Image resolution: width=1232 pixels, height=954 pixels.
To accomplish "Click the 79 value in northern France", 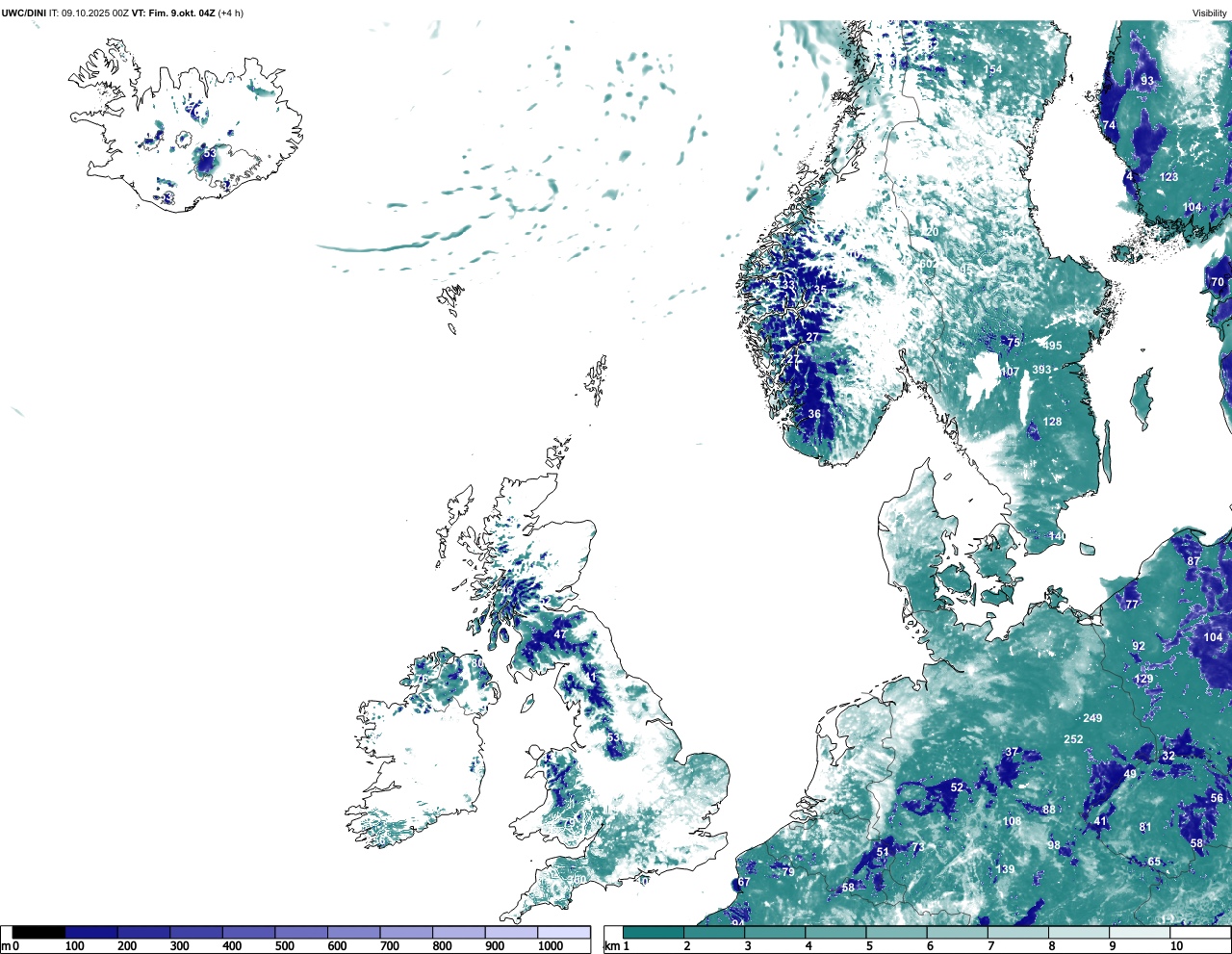I will coord(788,871).
